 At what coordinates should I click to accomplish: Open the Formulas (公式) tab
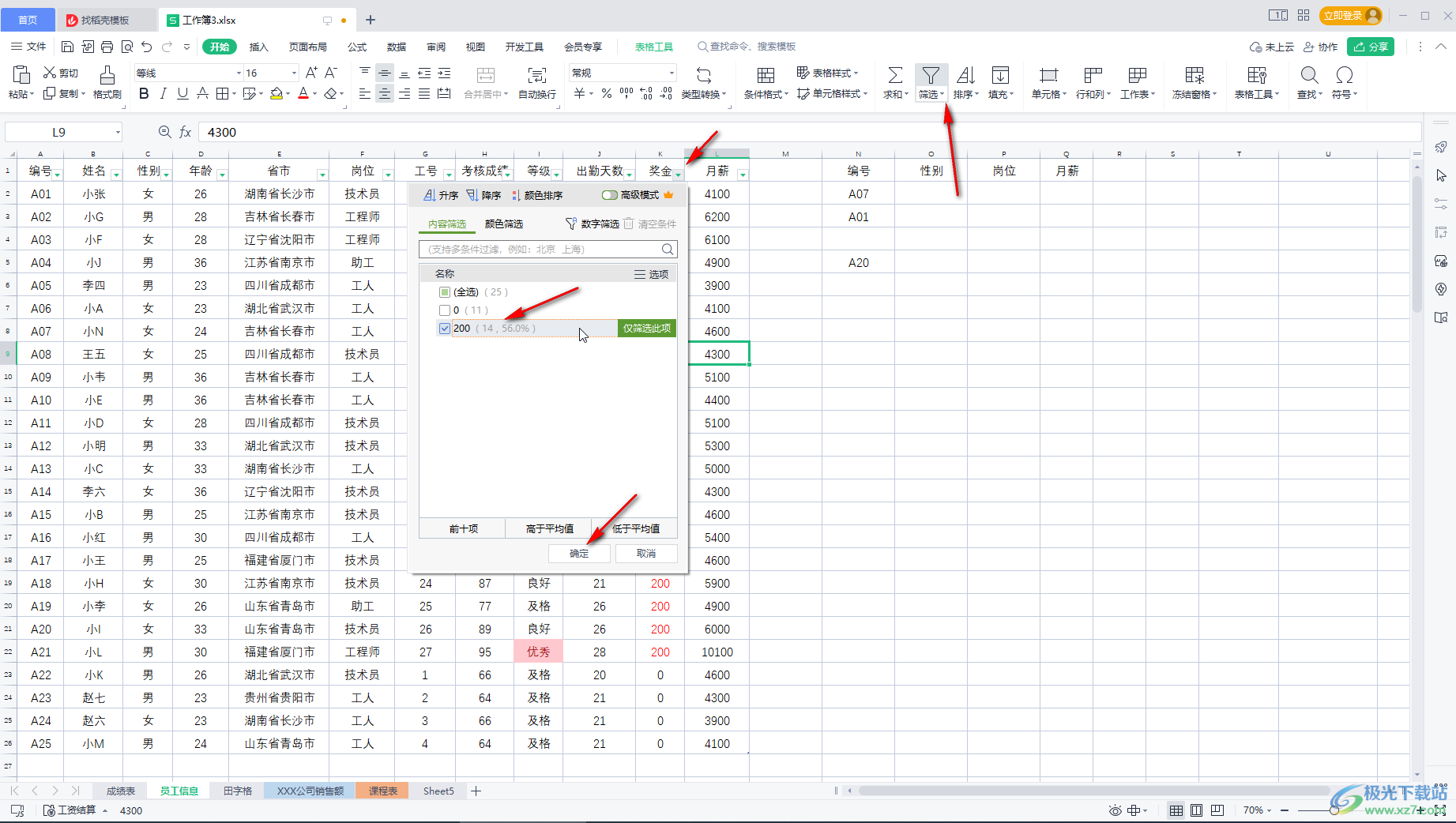357,47
